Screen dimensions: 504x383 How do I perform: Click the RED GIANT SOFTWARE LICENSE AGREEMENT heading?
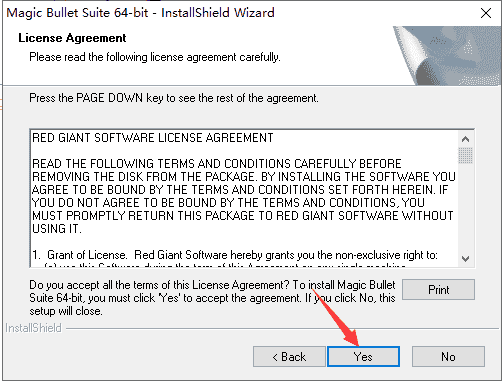(153, 138)
